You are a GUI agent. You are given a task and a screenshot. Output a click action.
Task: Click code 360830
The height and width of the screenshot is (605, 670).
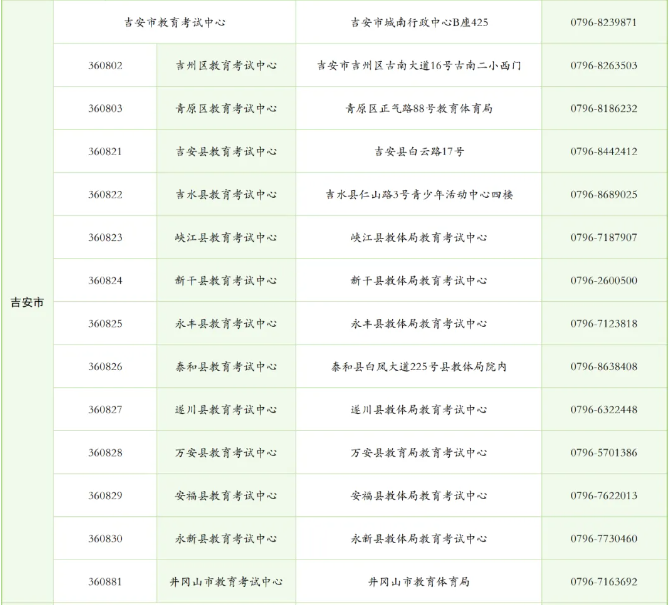tap(105, 538)
